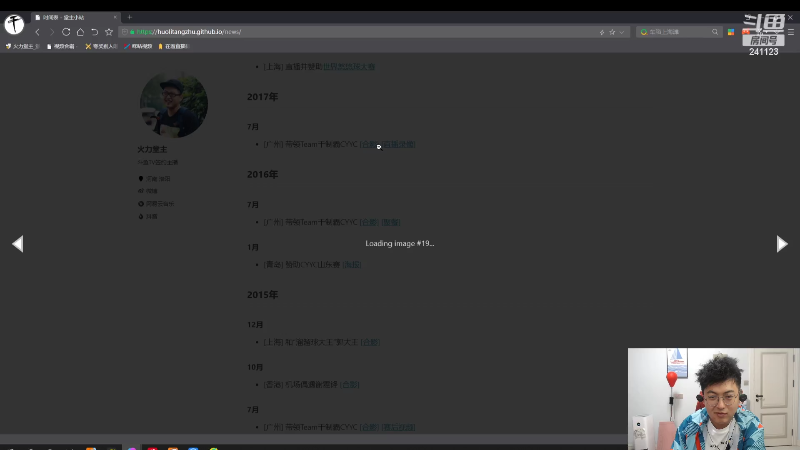This screenshot has height=450, width=800.
Task: Open the second bookmark with page icon
Action: click(61, 46)
